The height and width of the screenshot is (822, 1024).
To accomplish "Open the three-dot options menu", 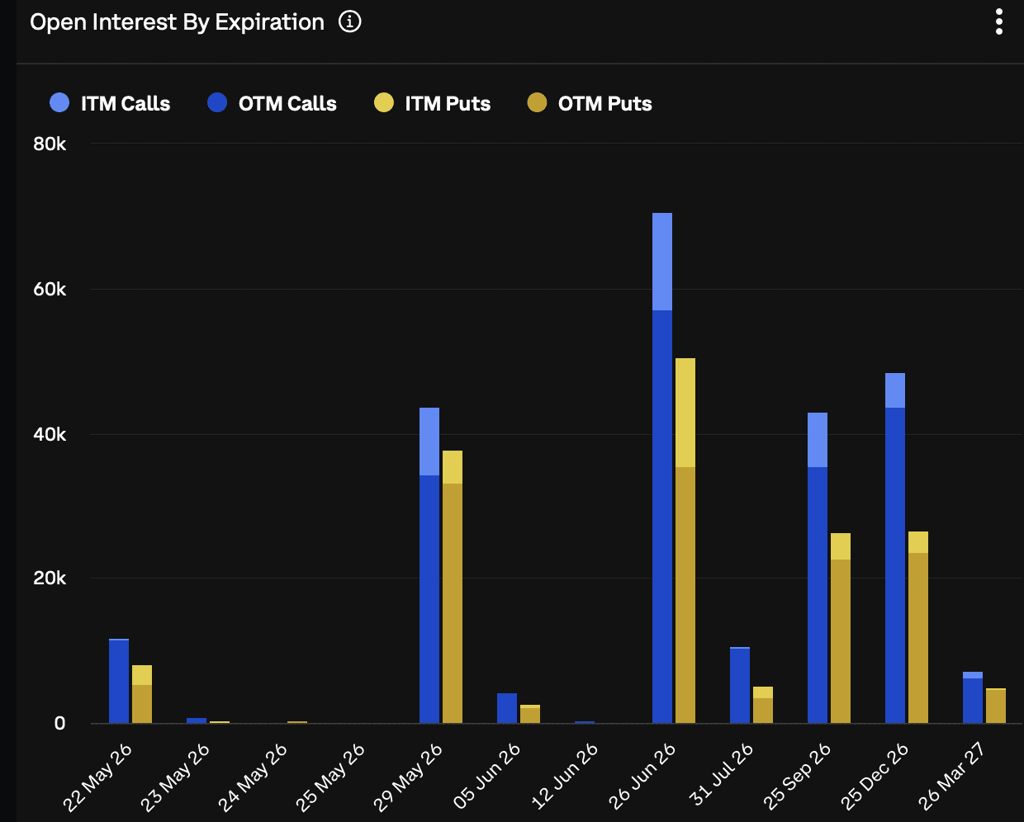I will coord(999,22).
